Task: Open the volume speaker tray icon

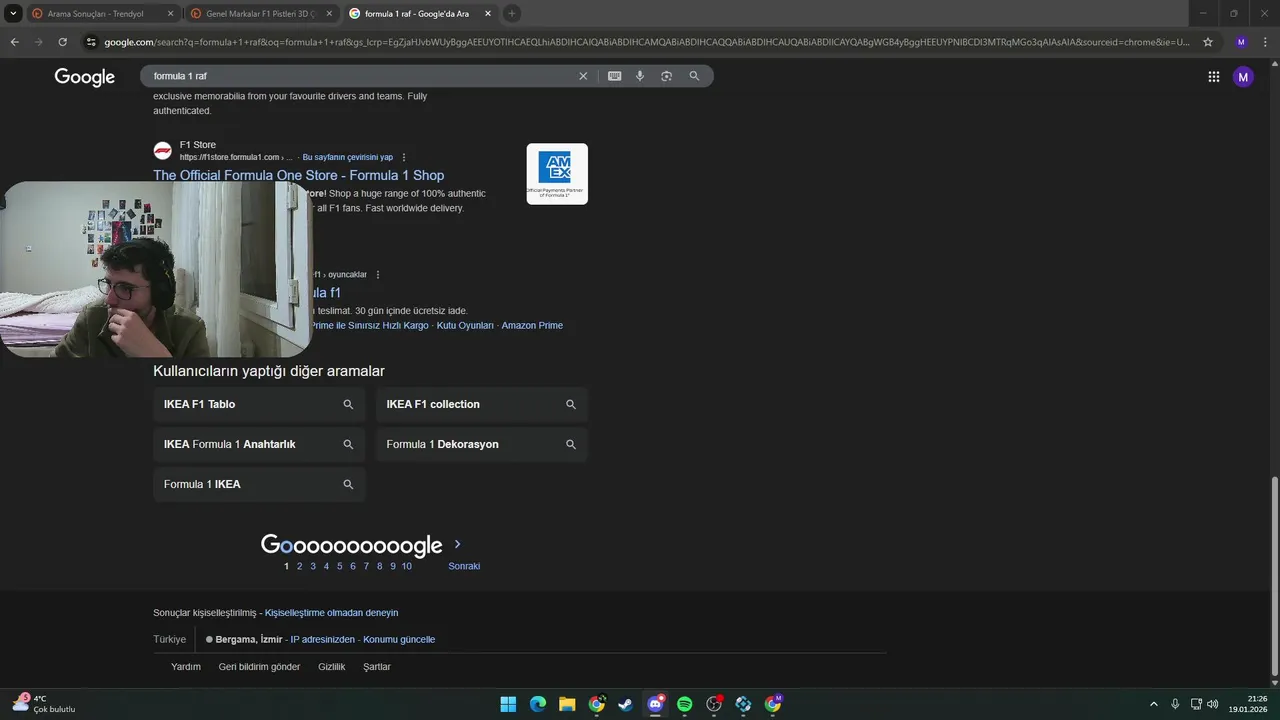Action: [1213, 704]
